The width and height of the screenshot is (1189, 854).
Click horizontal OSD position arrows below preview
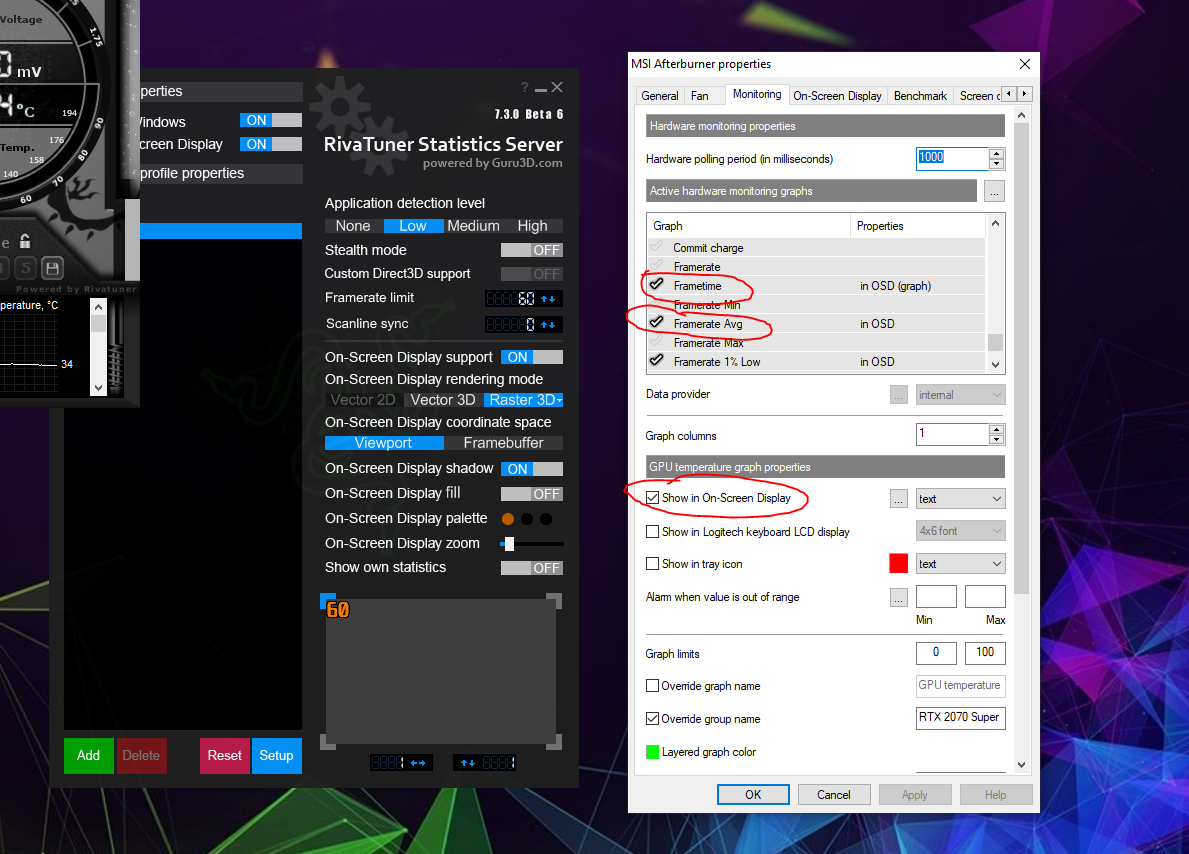pos(418,763)
